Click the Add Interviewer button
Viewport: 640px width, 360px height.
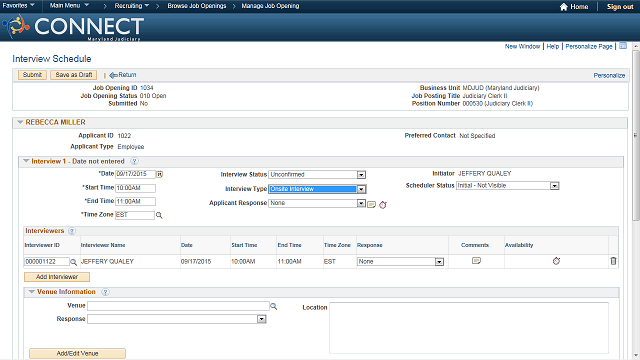[57, 277]
